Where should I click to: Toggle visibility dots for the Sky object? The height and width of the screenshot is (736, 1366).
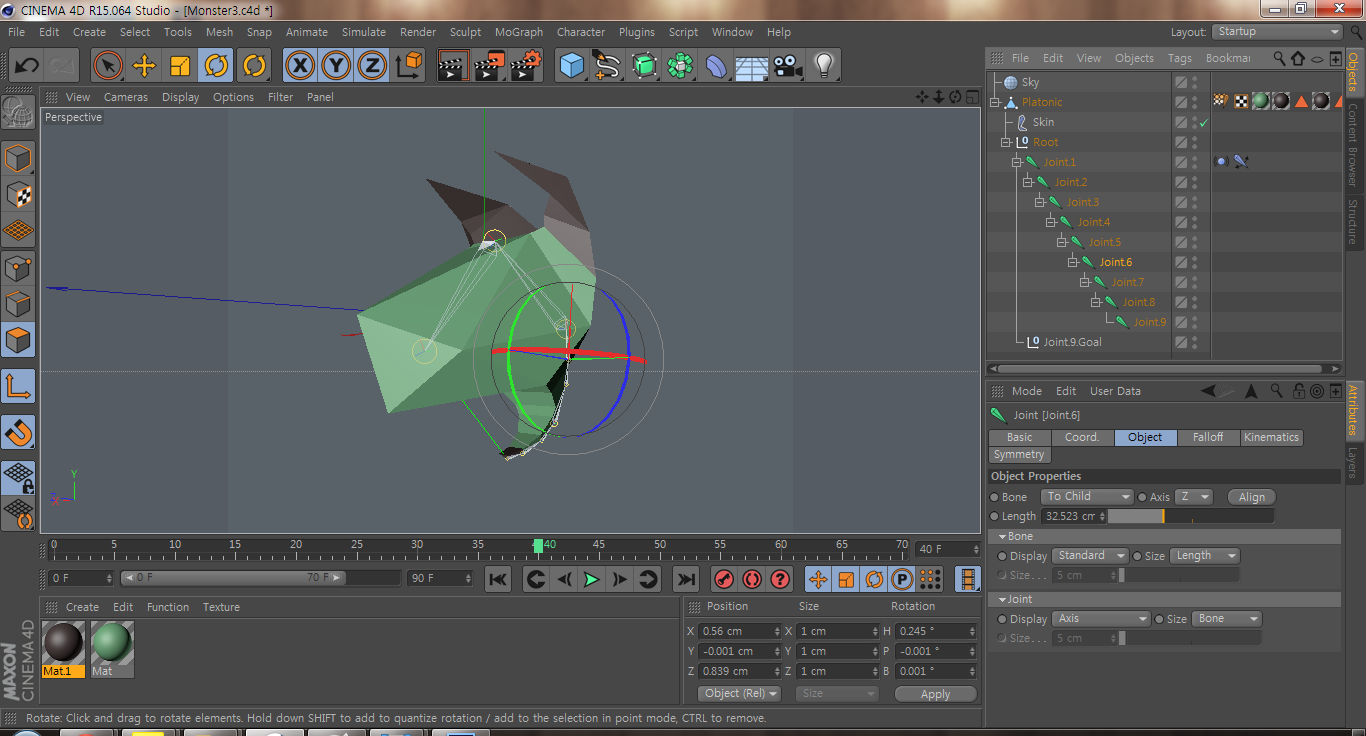point(1194,82)
